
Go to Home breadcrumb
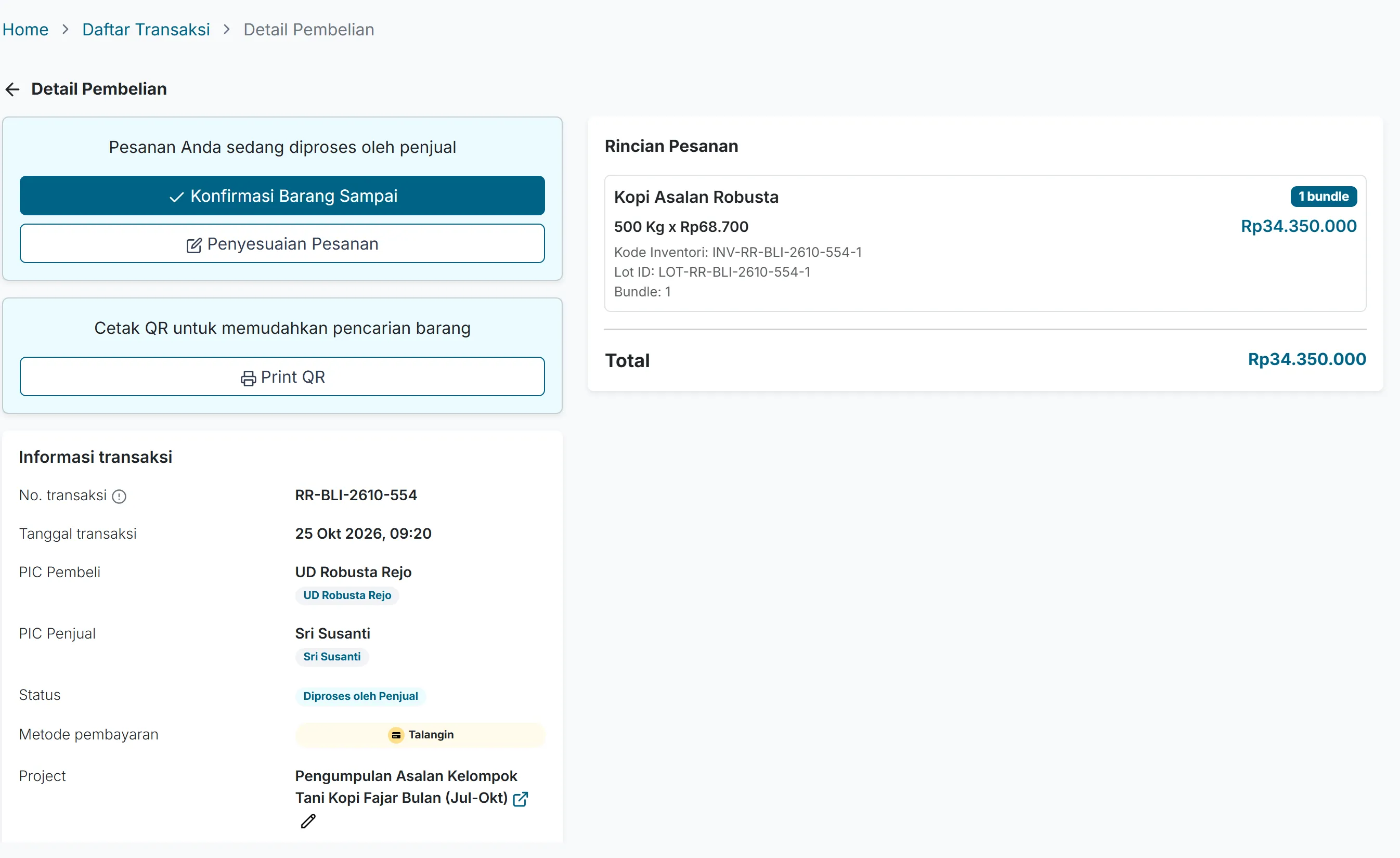pos(25,30)
